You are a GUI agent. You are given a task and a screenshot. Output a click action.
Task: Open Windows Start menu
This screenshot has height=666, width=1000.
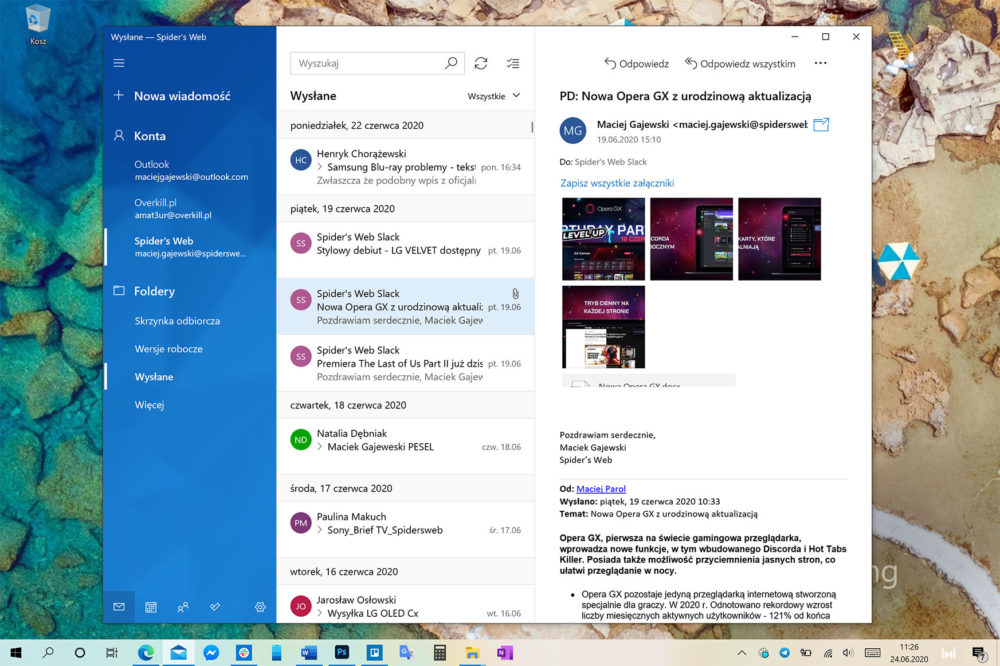[16, 653]
